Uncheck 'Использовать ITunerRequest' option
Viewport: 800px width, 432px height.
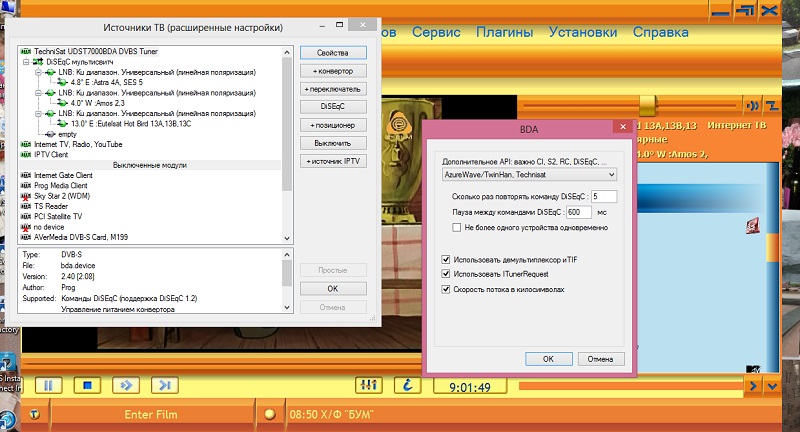tap(445, 274)
